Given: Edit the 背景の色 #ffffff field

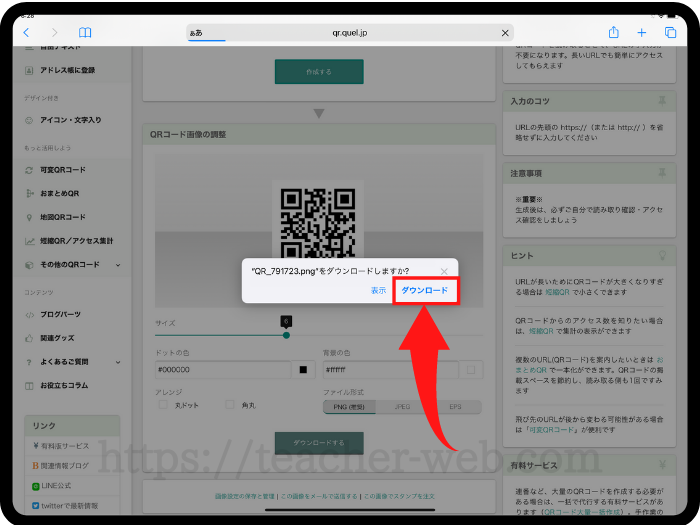Looking at the screenshot, I should coord(391,370).
